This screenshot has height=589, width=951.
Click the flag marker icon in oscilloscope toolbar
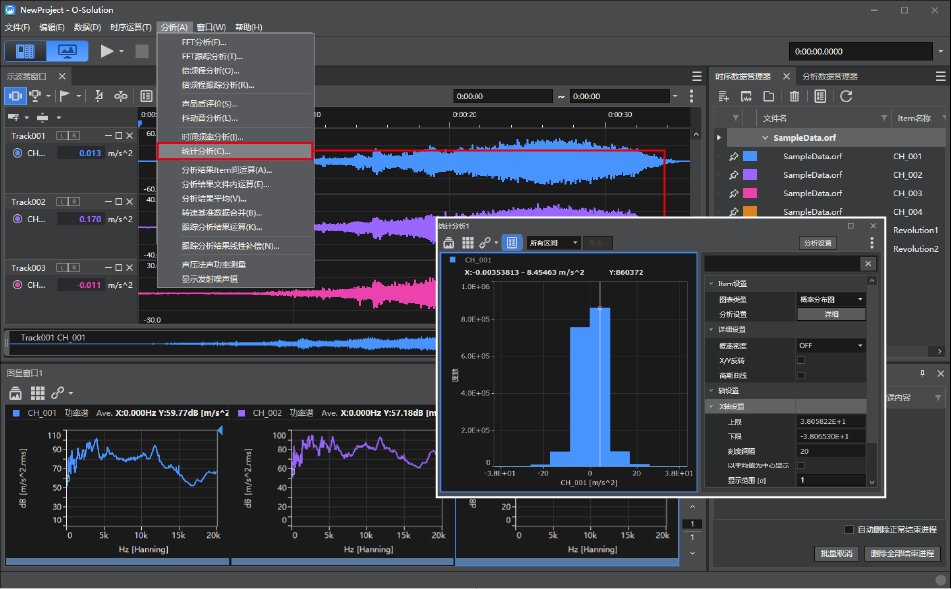(x=64, y=96)
